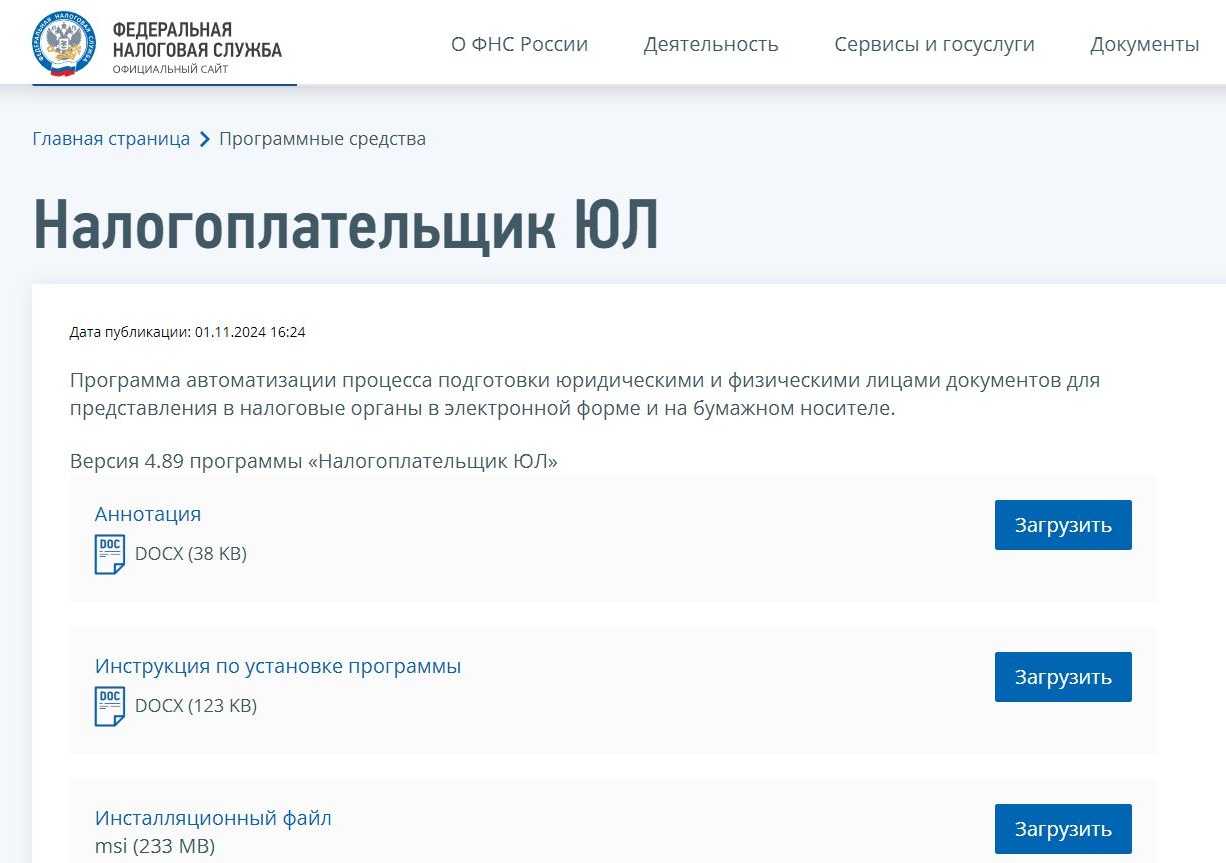Image resolution: width=1226 pixels, height=863 pixels.
Task: Click the DOCX icon next to Аннотация
Action: pos(110,551)
